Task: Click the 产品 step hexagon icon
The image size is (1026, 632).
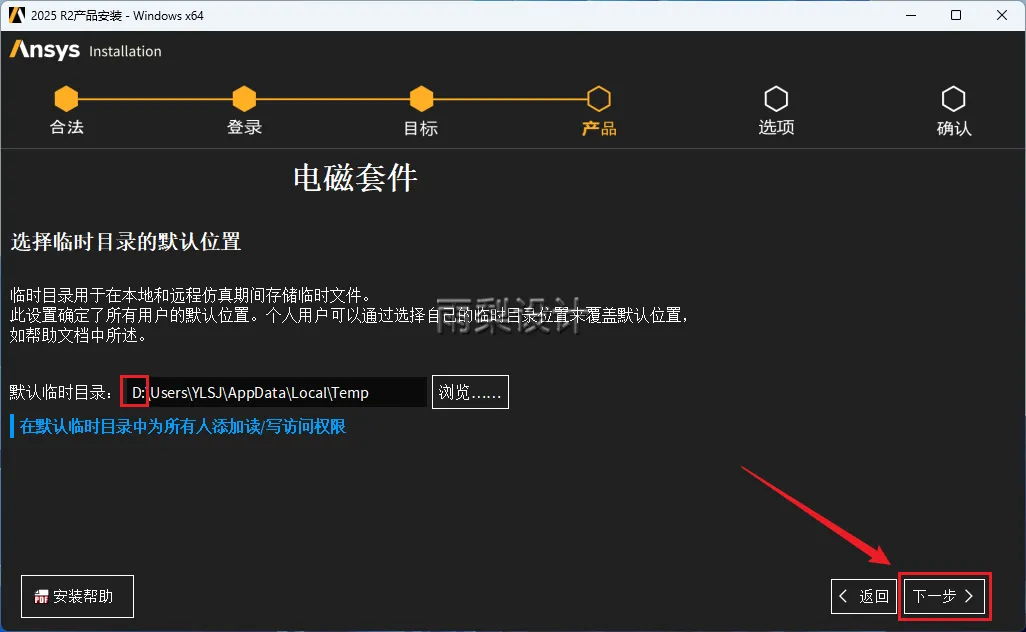Action: 599,99
